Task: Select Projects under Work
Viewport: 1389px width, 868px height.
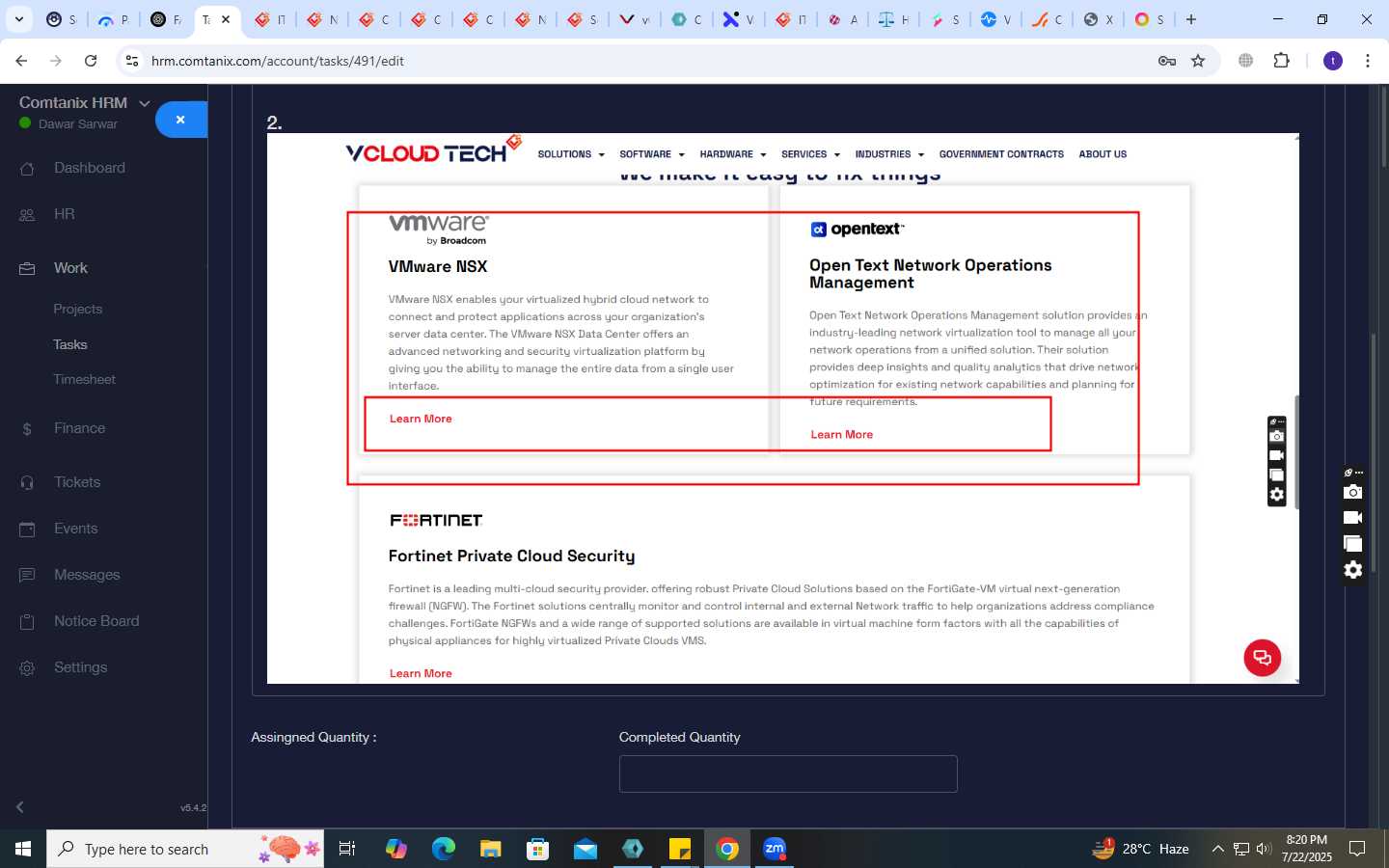Action: 77,310
